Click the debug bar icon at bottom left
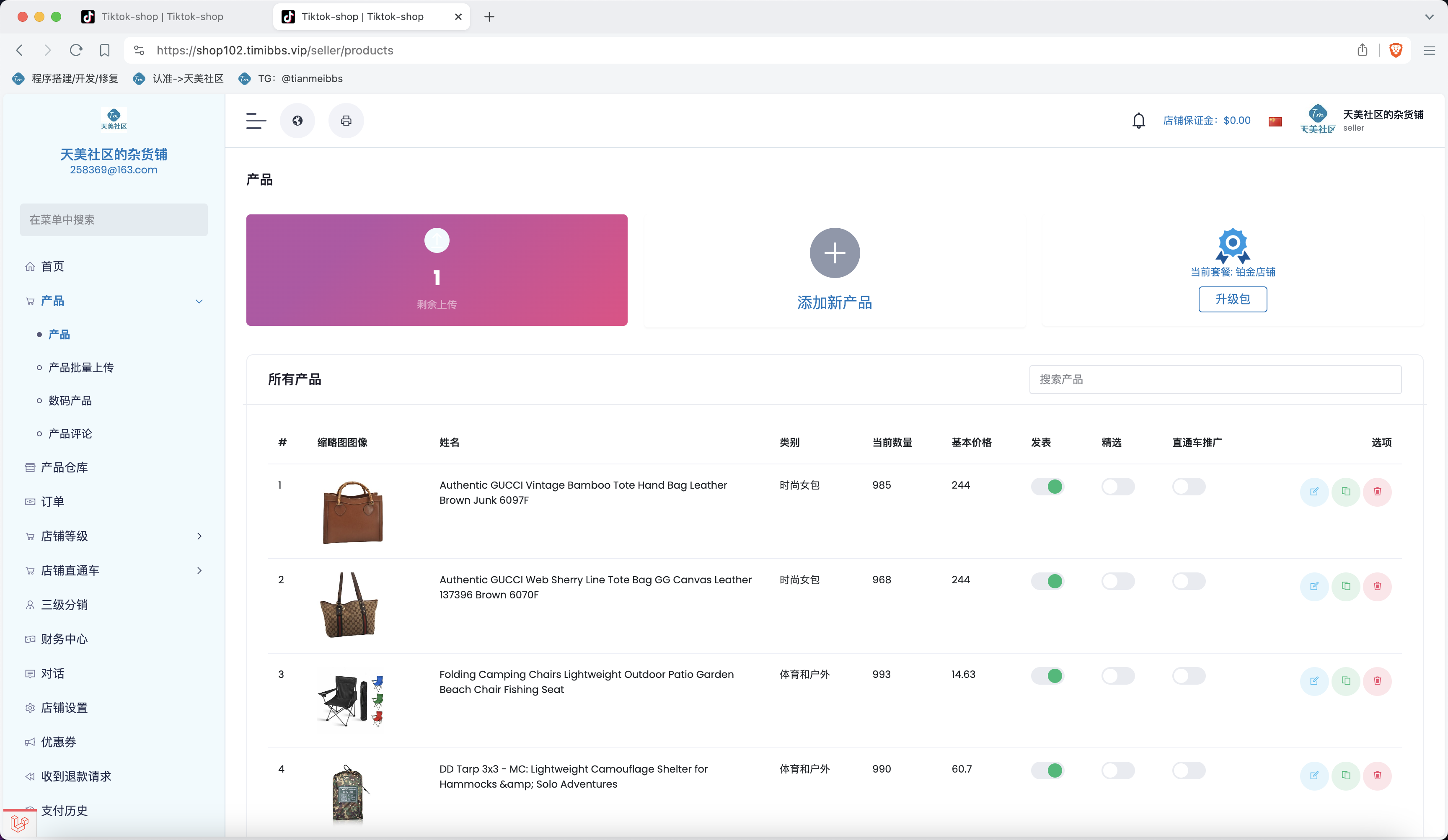 (19, 824)
